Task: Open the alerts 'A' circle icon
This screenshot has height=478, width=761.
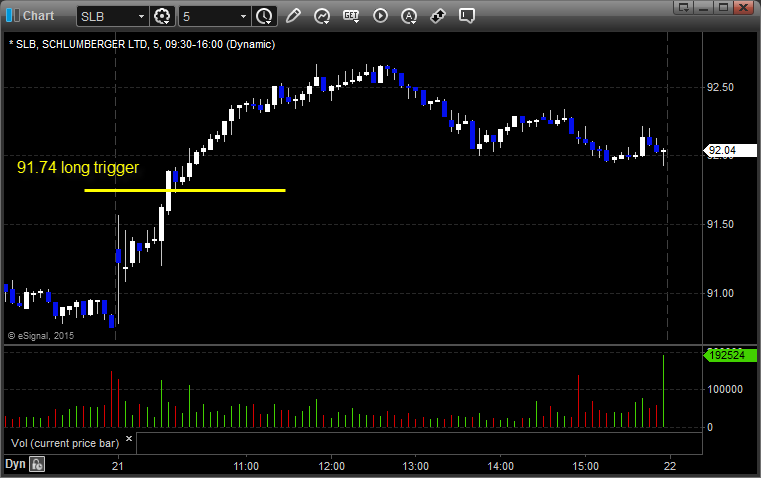Action: [409, 16]
